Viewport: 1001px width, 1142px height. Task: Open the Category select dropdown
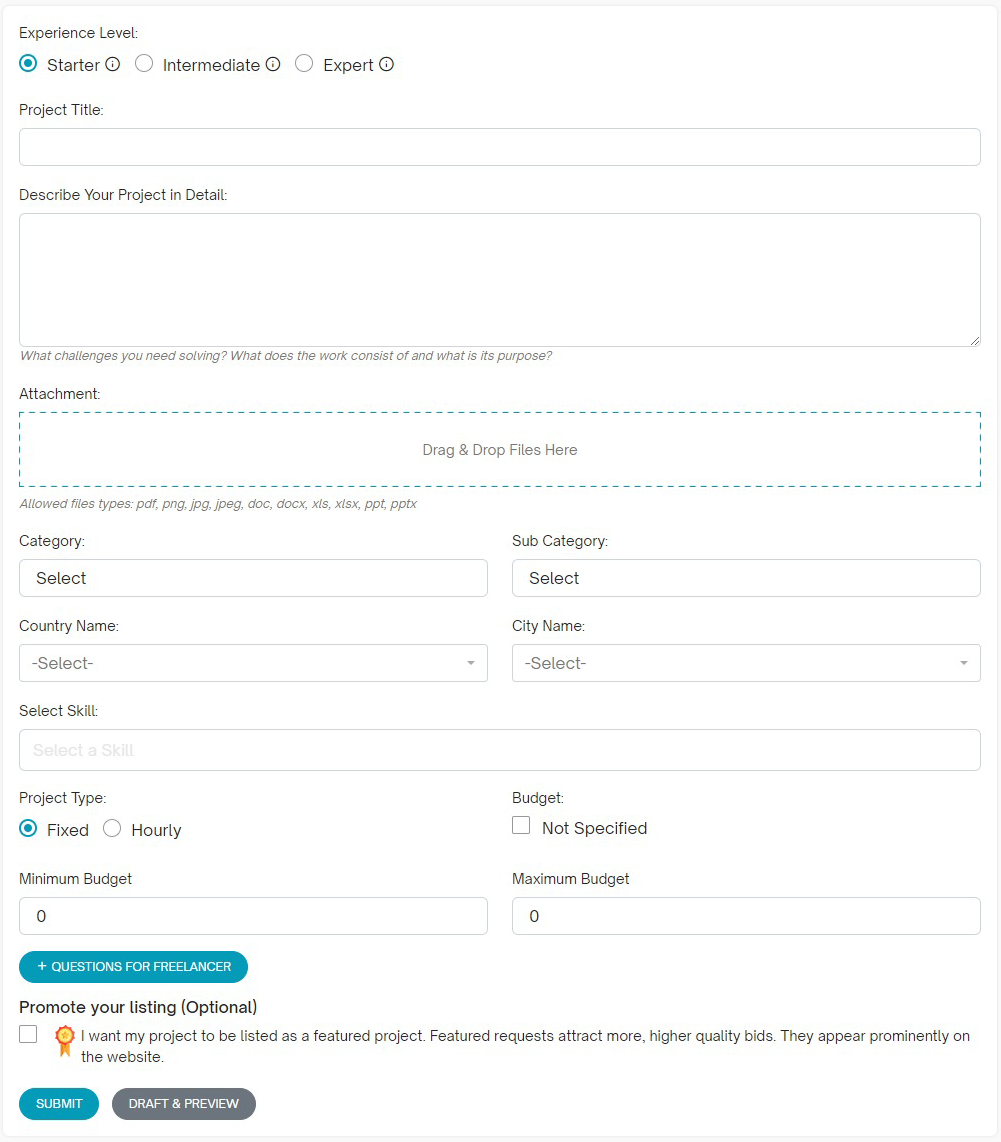(x=253, y=578)
